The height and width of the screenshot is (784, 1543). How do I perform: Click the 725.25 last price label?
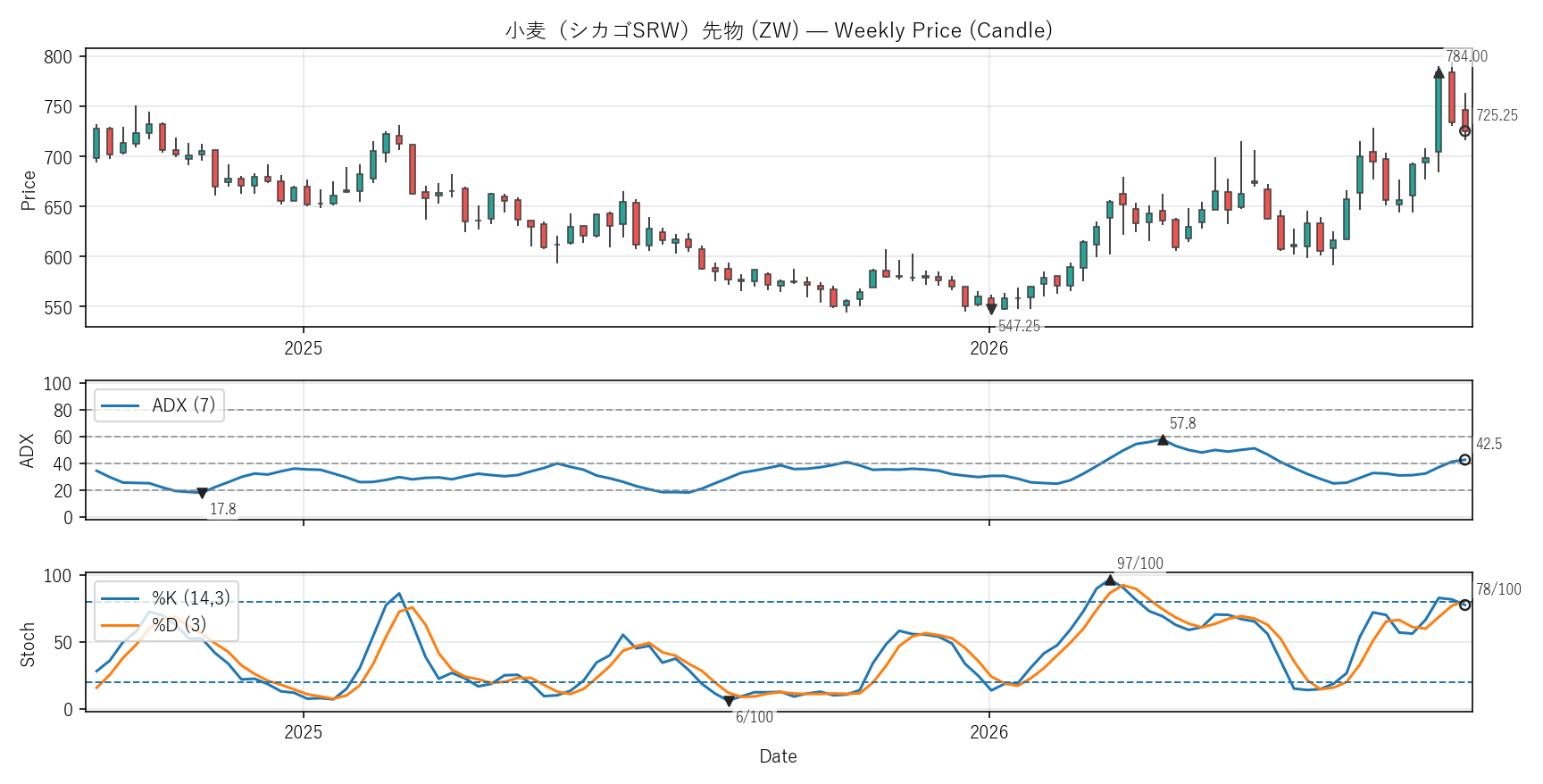(1497, 115)
